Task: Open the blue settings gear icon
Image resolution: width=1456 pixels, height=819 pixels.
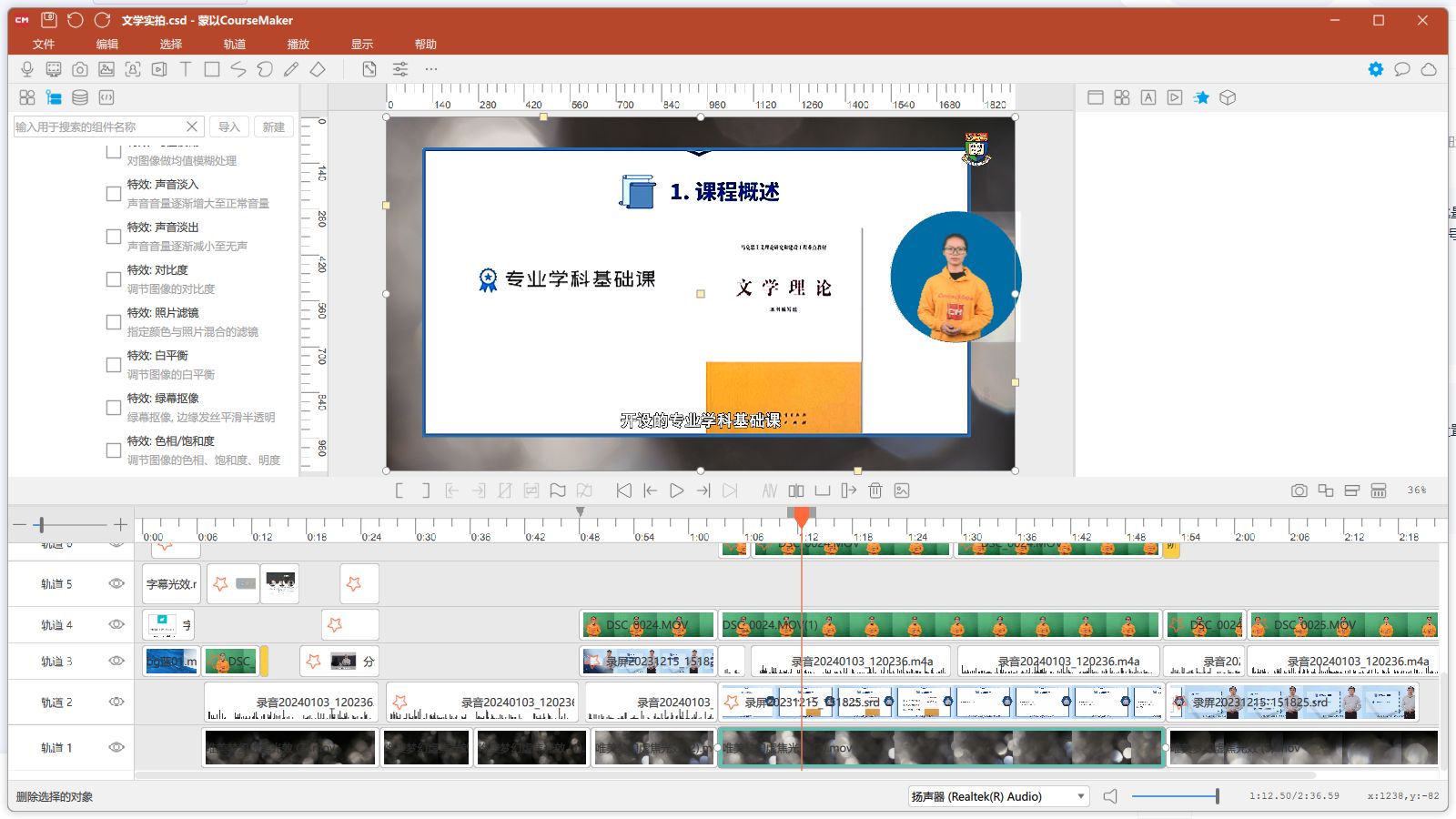Action: coord(1376,69)
